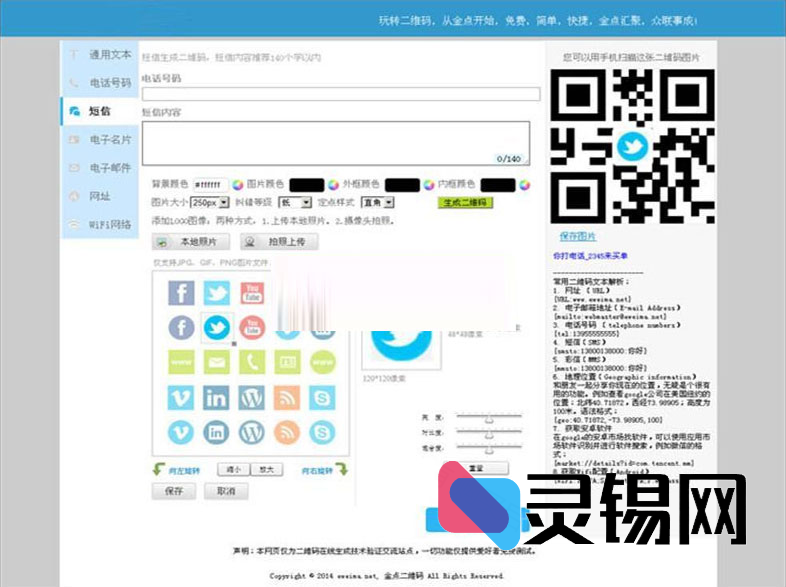This screenshot has height=587, width=786.
Task: Click the black 图片颜色 swatch
Action: (x=306, y=185)
